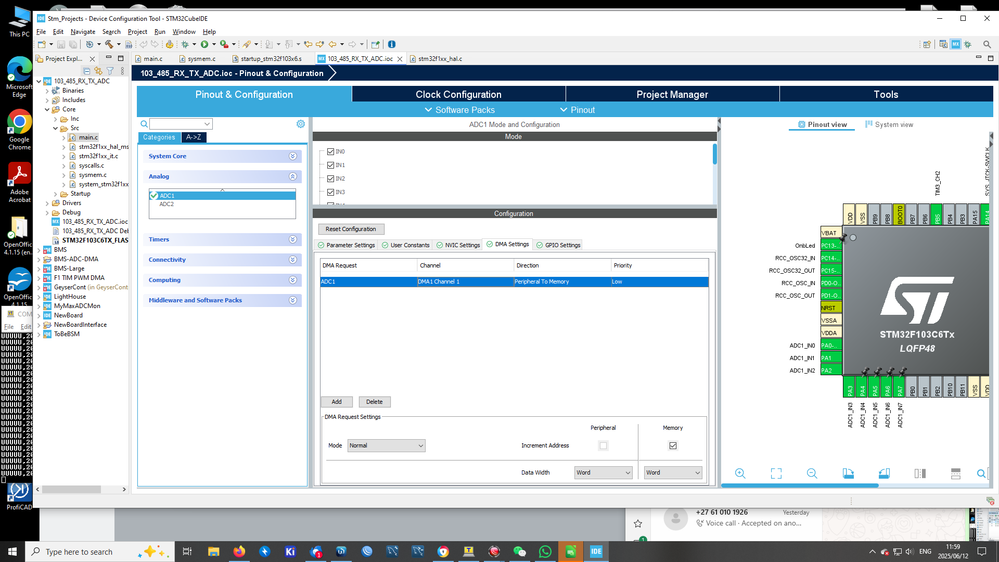This screenshot has width=999, height=562.
Task: Open Peripheral data width dropdown
Action: point(603,473)
